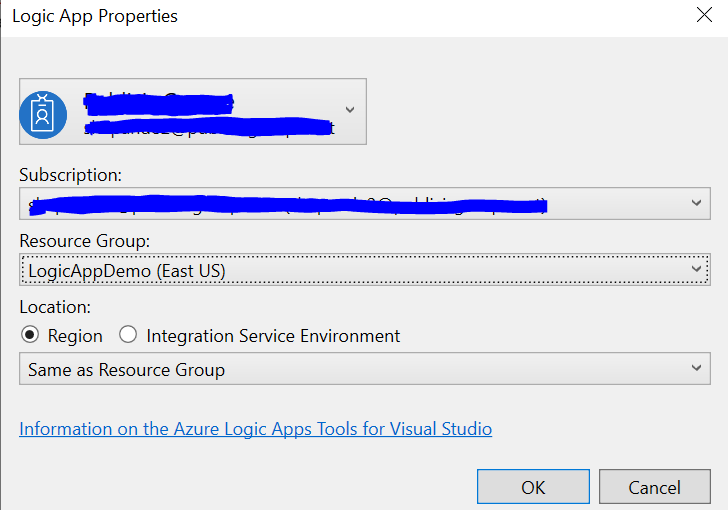
Task: Open the Subscription dropdown
Action: coord(364,203)
